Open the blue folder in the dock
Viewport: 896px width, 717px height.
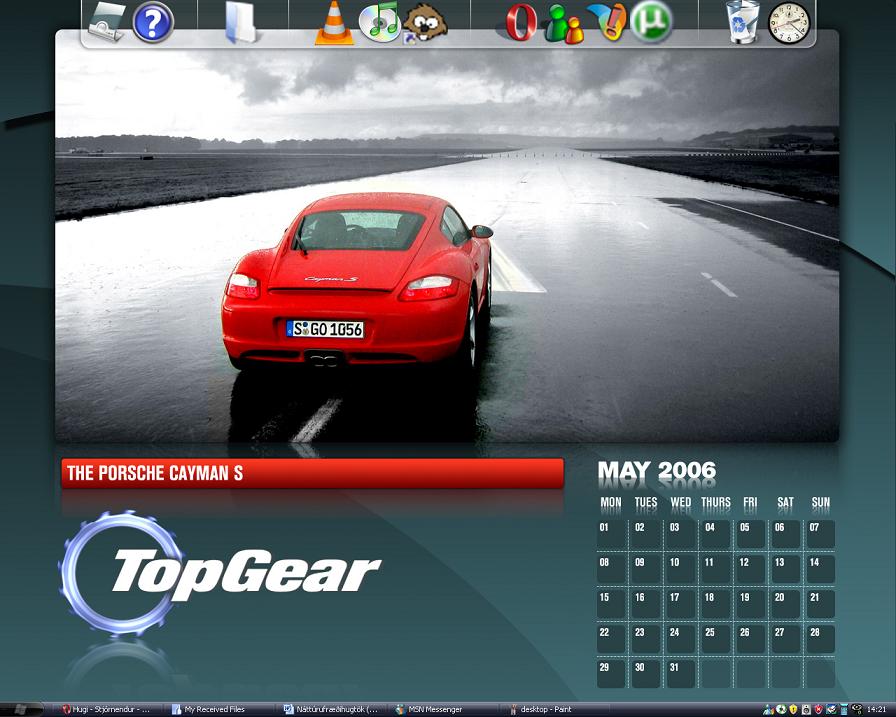click(x=241, y=22)
